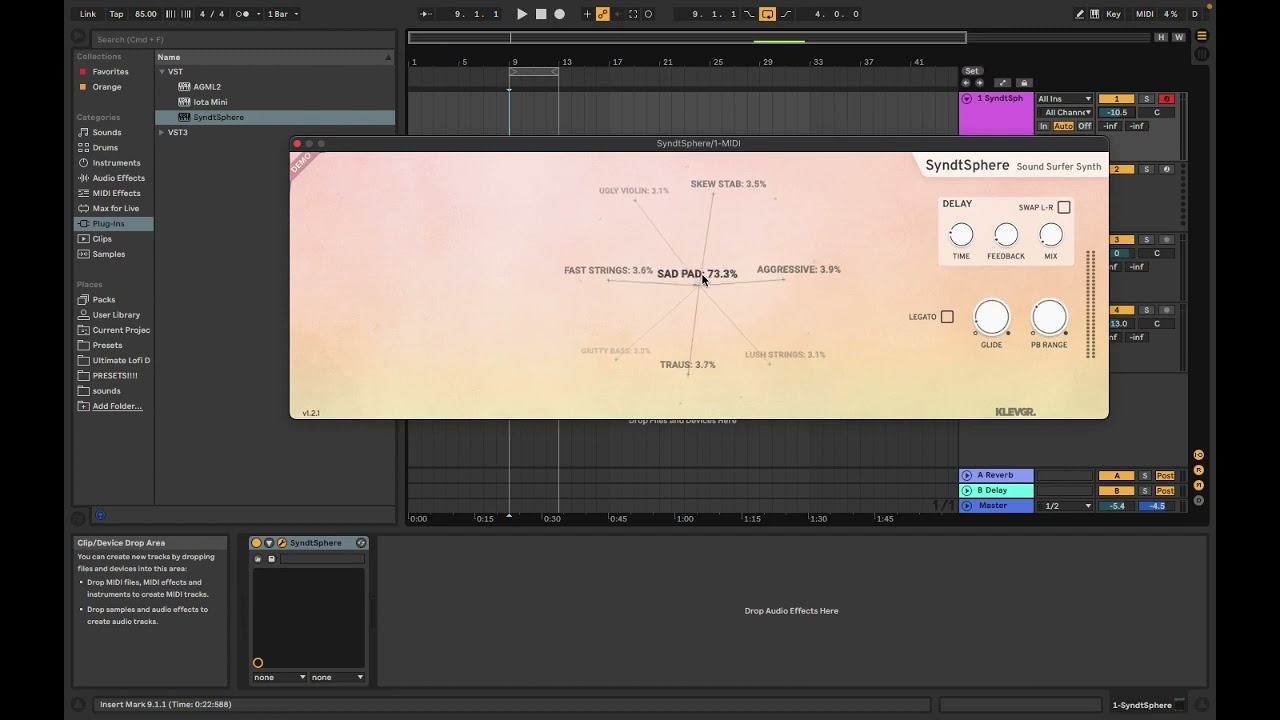This screenshot has width=1280, height=720.
Task: Collapse the VST folder
Action: click(162, 72)
